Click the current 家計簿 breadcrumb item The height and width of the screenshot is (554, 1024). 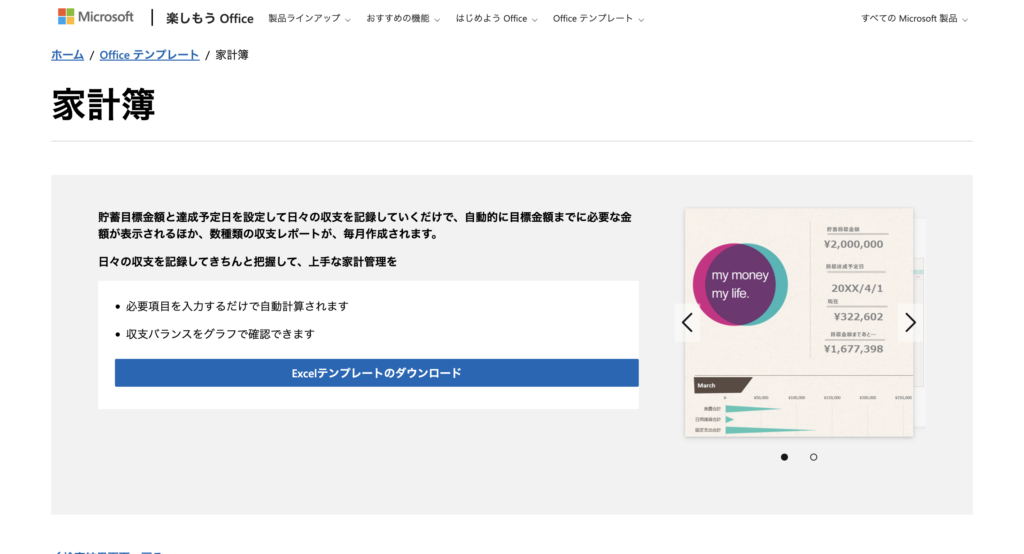click(232, 55)
